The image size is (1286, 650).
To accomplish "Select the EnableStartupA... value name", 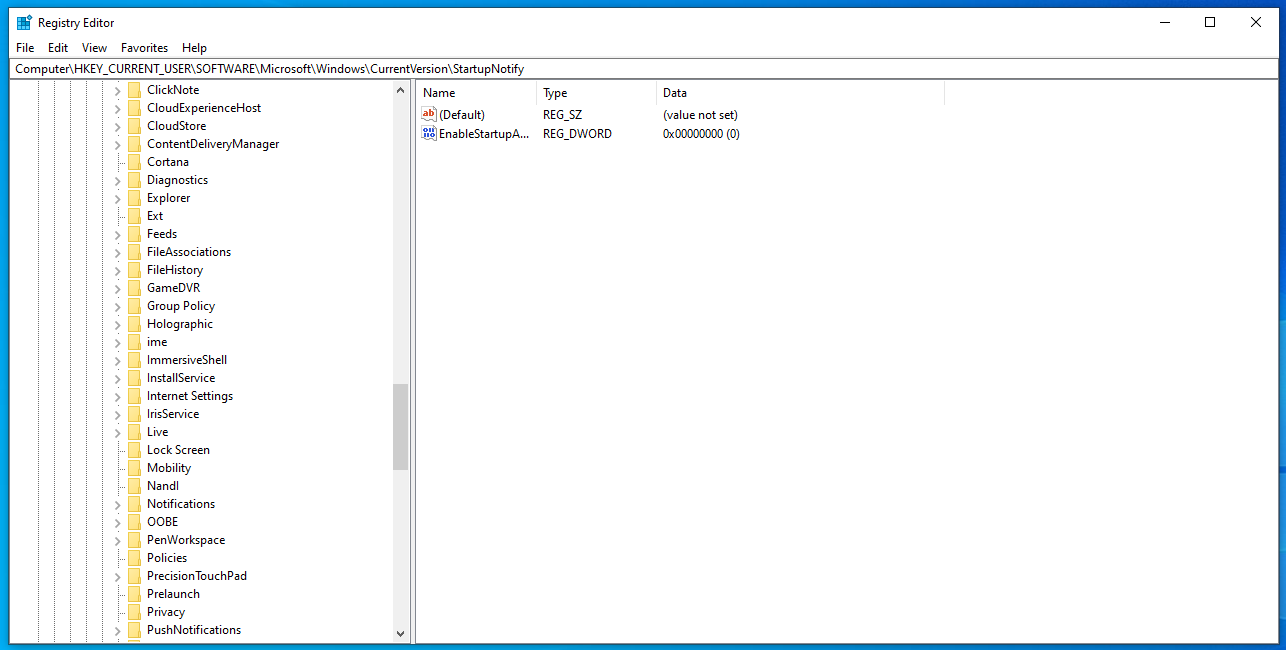I will pyautogui.click(x=484, y=134).
